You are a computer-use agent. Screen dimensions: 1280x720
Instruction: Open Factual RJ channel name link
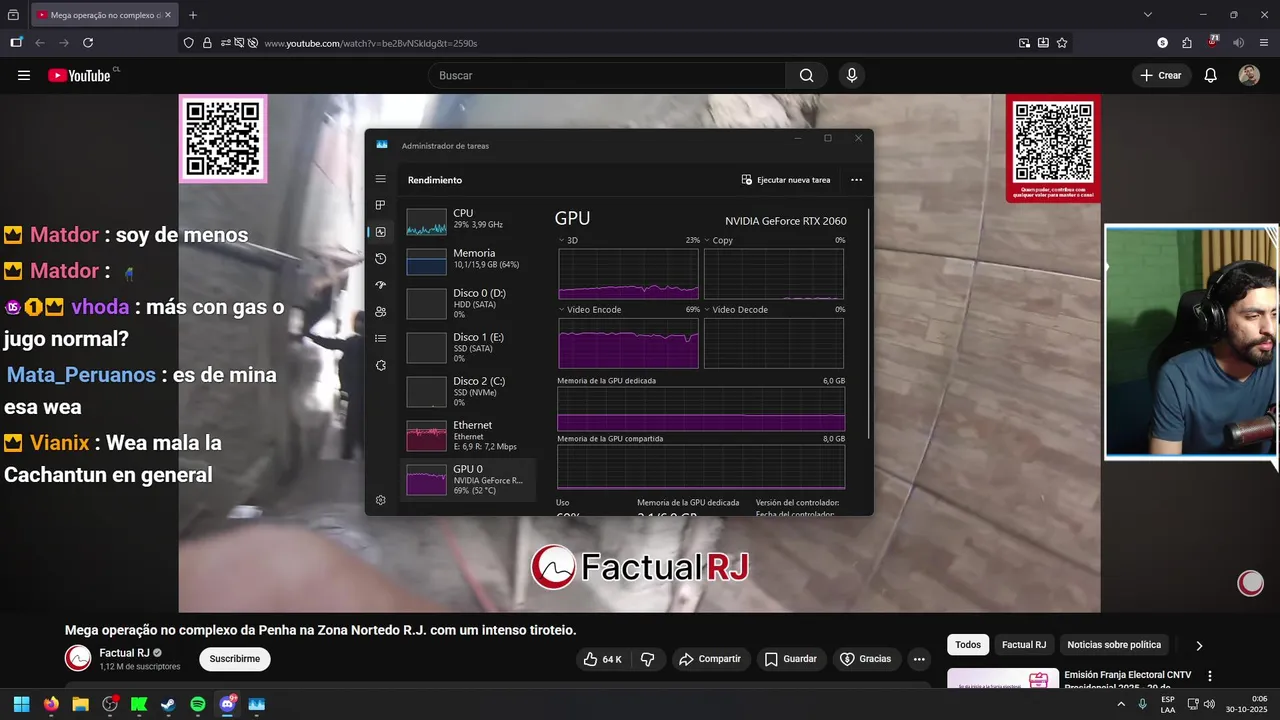(x=124, y=653)
